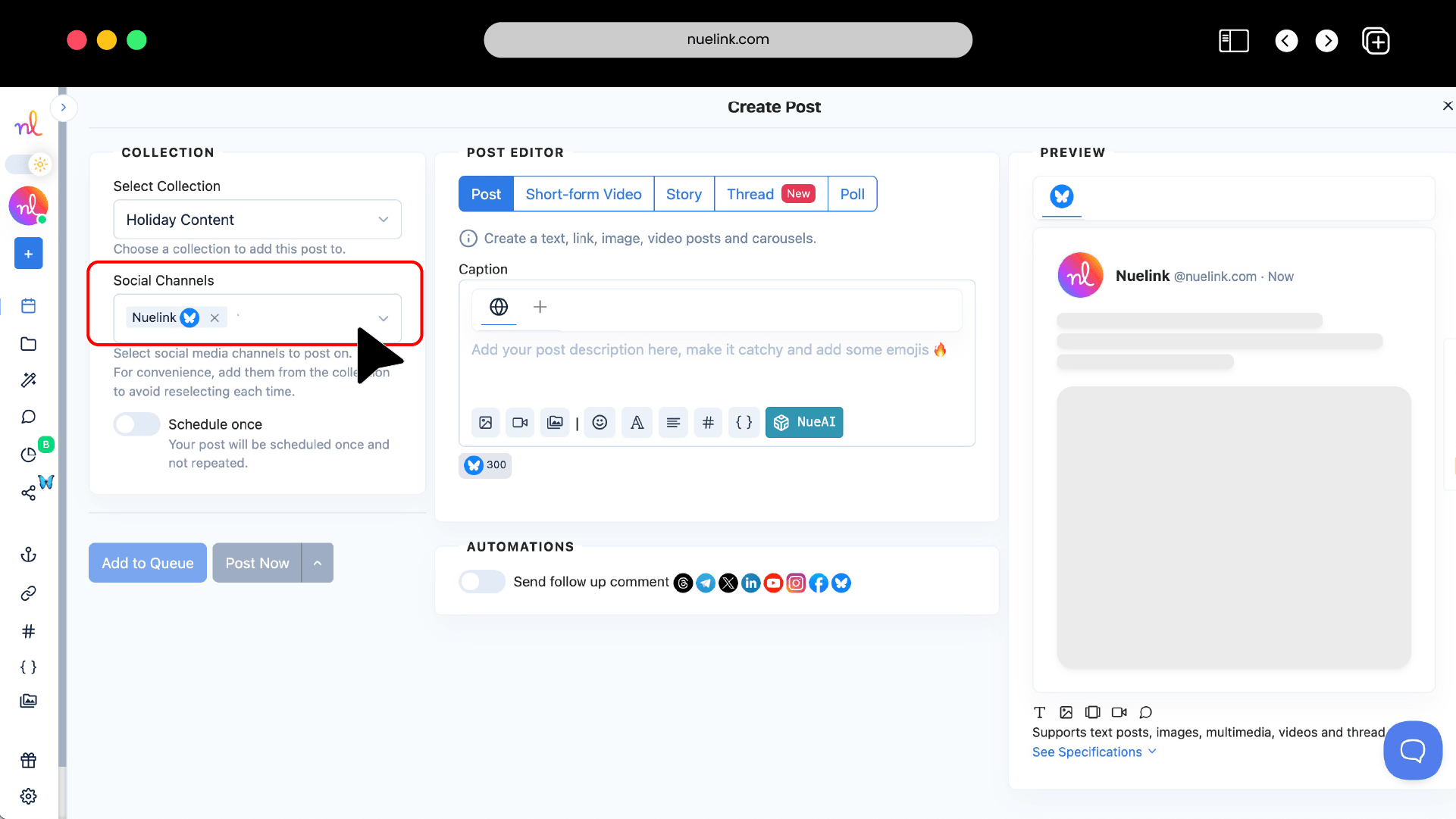Remove Nuelink from selected social channels
Screen dimensions: 1456x819
(214, 317)
